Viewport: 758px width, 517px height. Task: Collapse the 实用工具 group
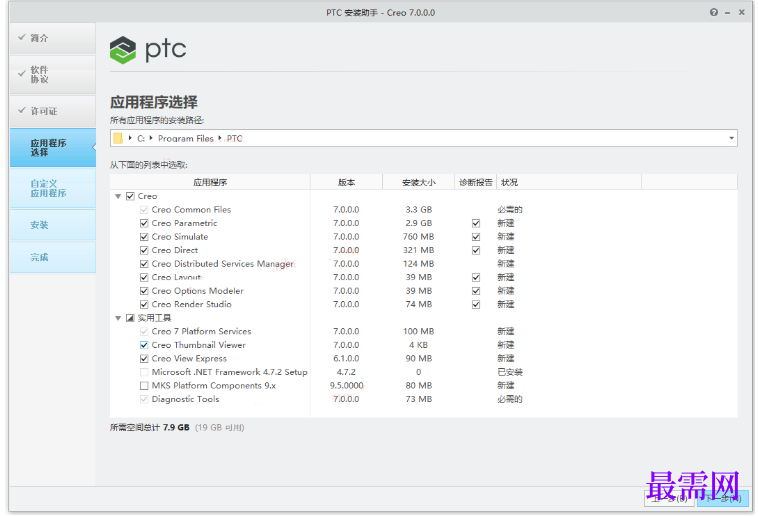click(118, 318)
